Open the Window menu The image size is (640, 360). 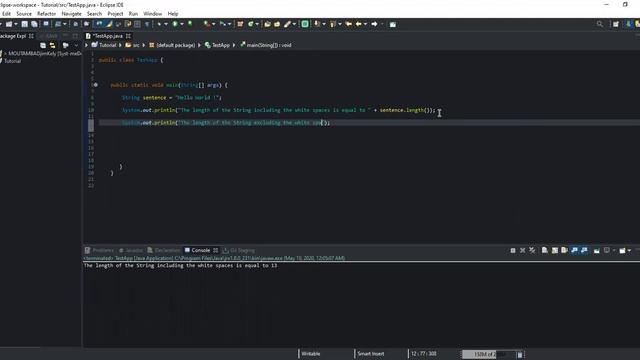(x=153, y=14)
